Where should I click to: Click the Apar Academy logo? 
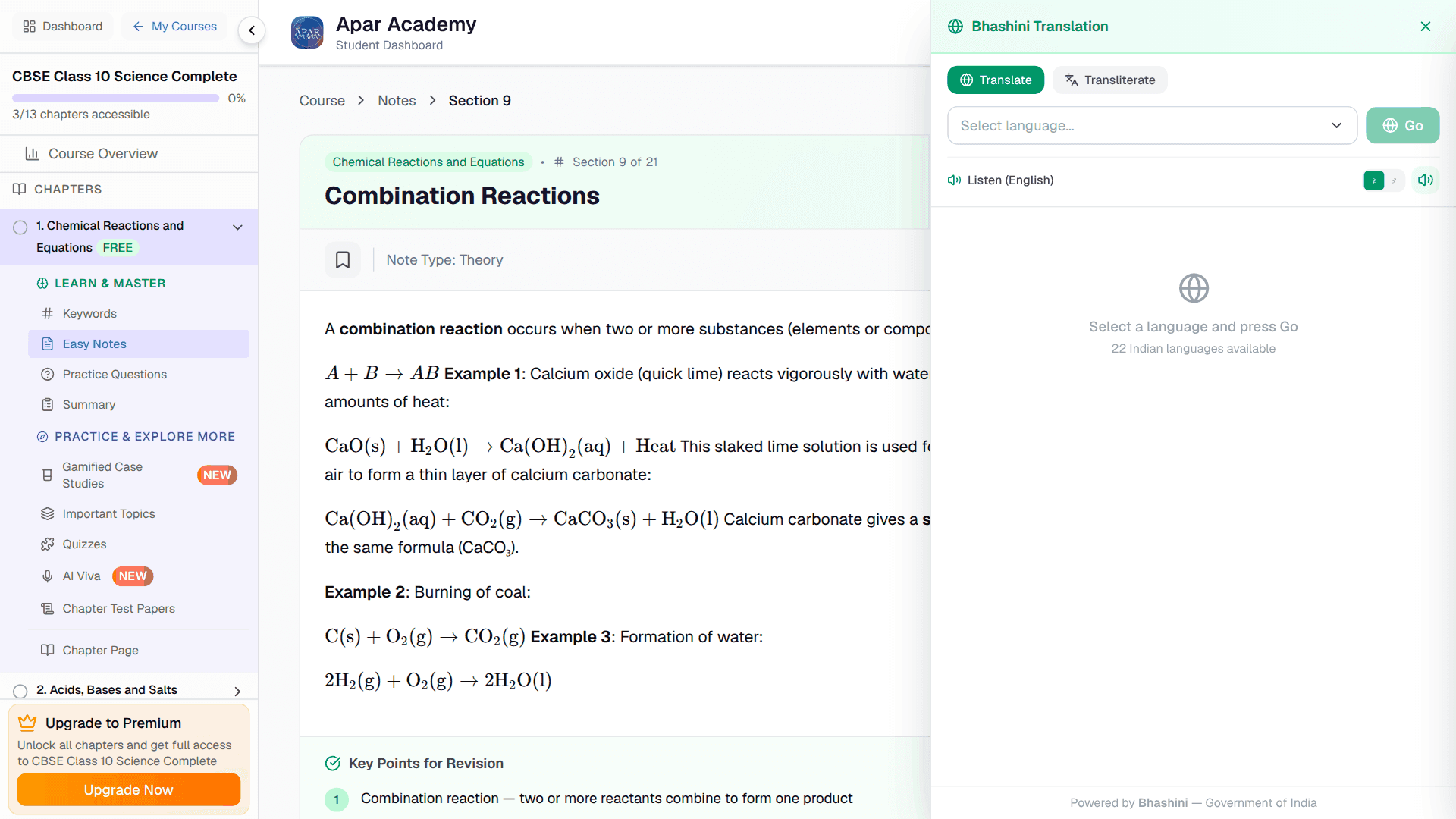point(307,33)
